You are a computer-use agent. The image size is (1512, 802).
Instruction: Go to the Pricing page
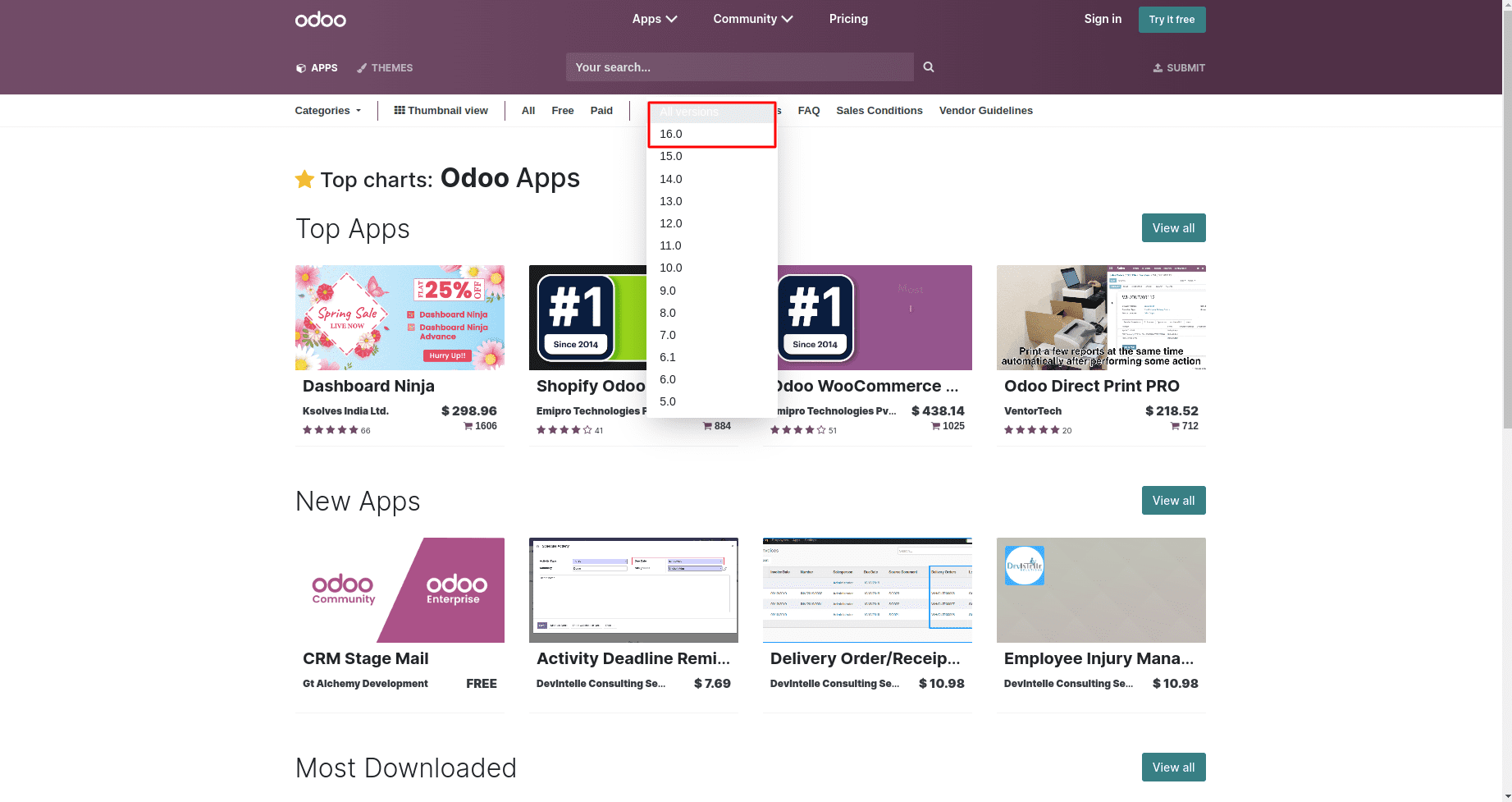click(x=848, y=19)
